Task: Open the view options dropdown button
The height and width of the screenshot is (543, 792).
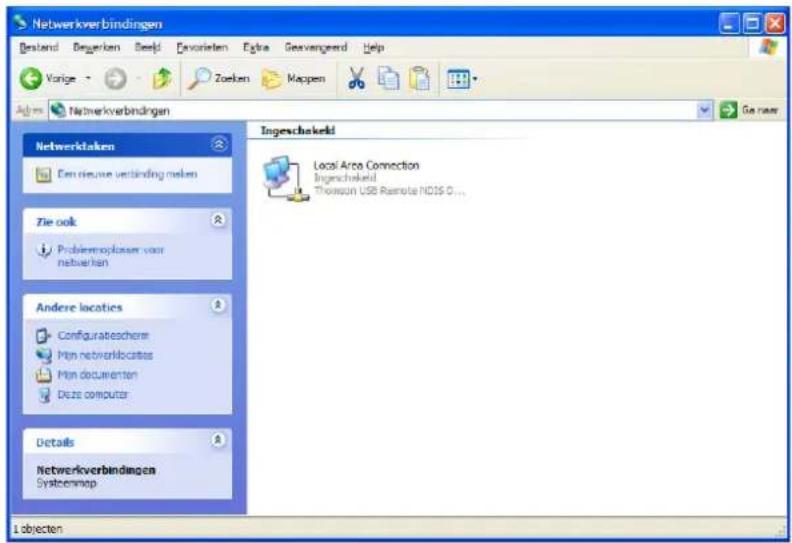Action: [x=462, y=79]
